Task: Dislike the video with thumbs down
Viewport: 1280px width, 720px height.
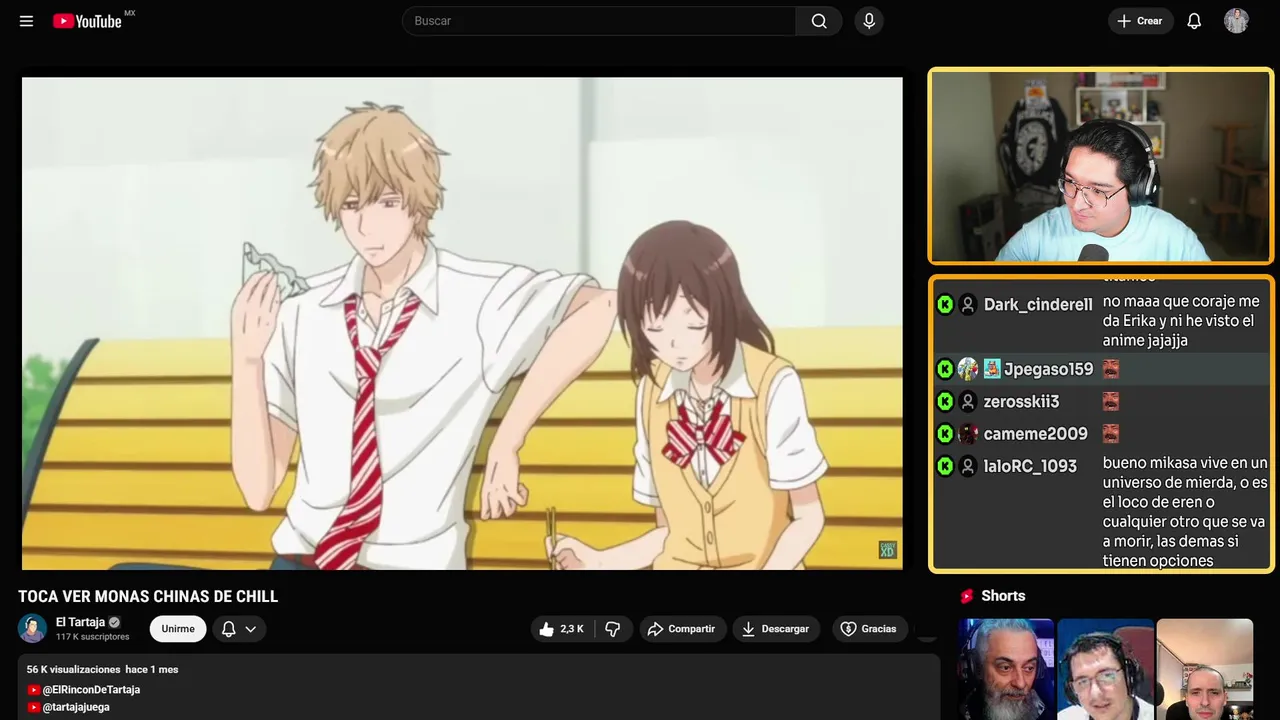Action: [x=613, y=629]
